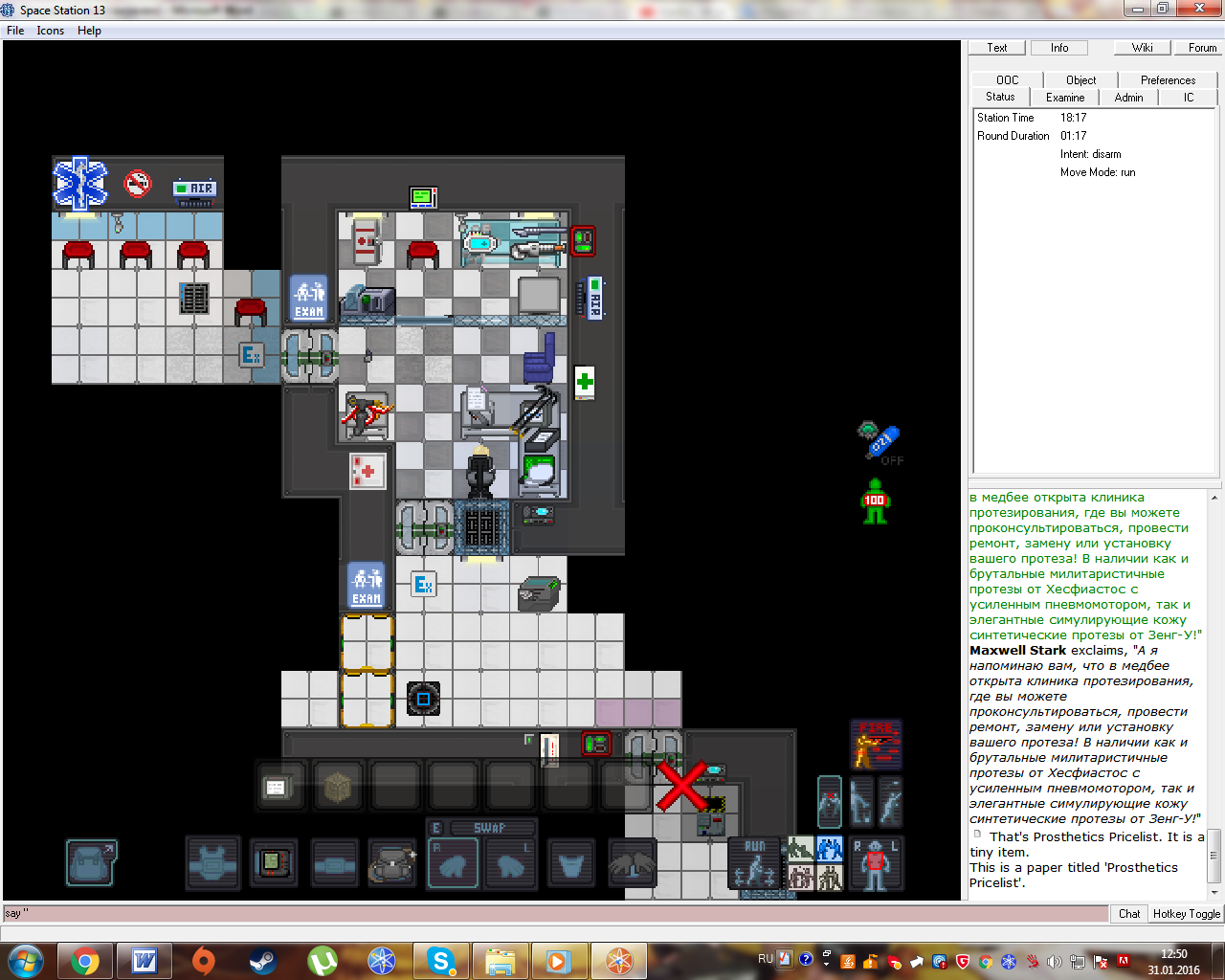Open the Help menu
Image resolution: width=1225 pixels, height=980 pixels.
89,31
